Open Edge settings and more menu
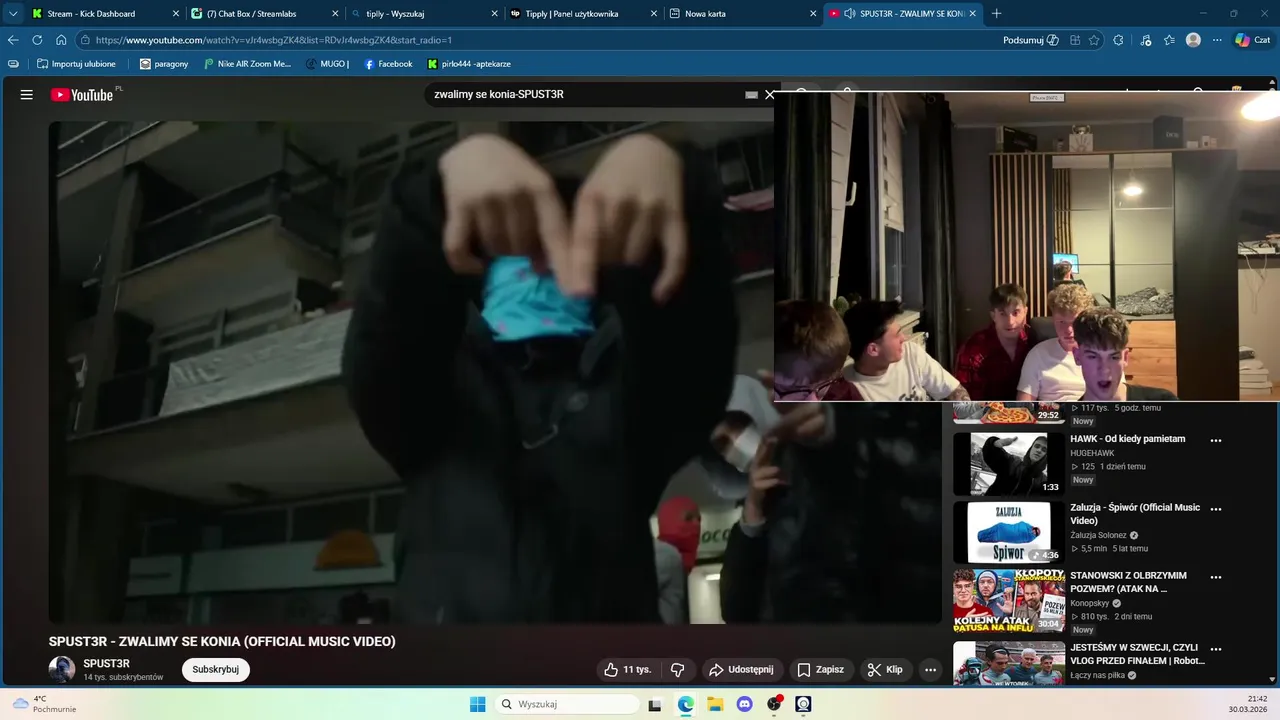This screenshot has height=720, width=1280. (x=1217, y=40)
